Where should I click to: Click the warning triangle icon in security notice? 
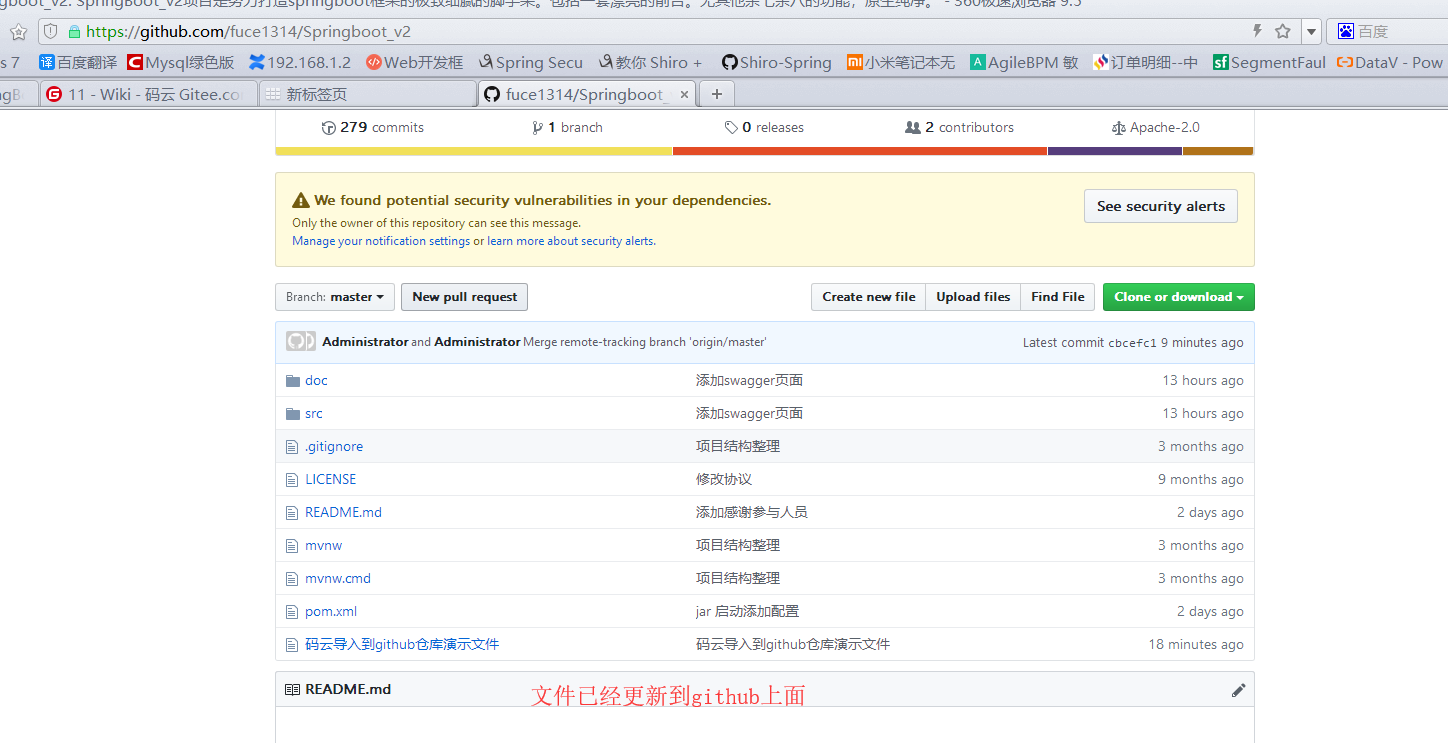coord(301,200)
